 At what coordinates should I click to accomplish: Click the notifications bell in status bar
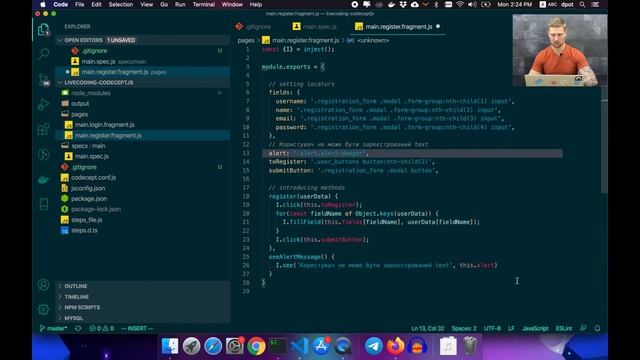click(597, 328)
